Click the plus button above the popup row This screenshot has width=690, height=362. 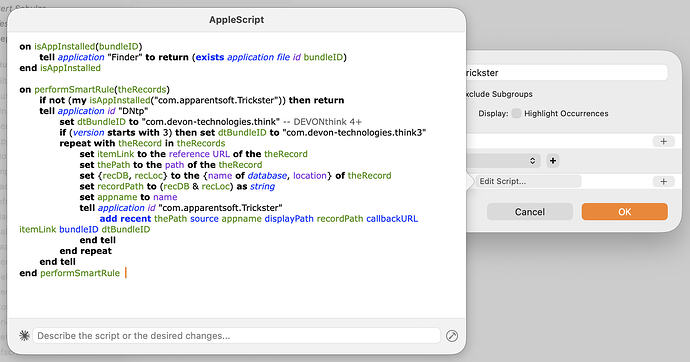(663, 141)
